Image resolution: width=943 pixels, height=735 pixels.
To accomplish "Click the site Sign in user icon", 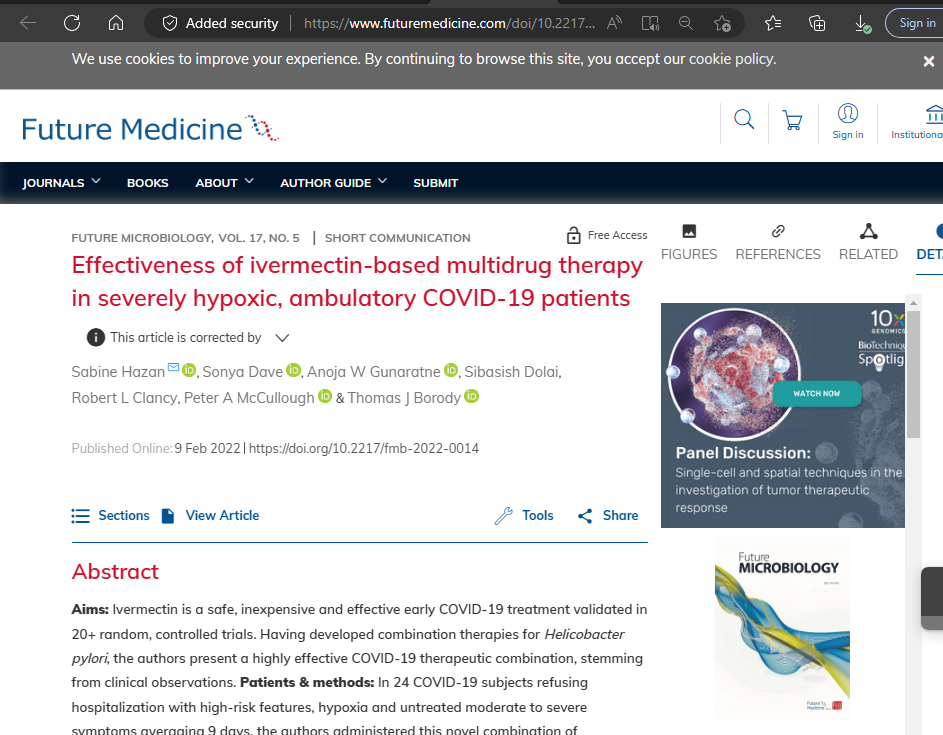I will 847,121.
